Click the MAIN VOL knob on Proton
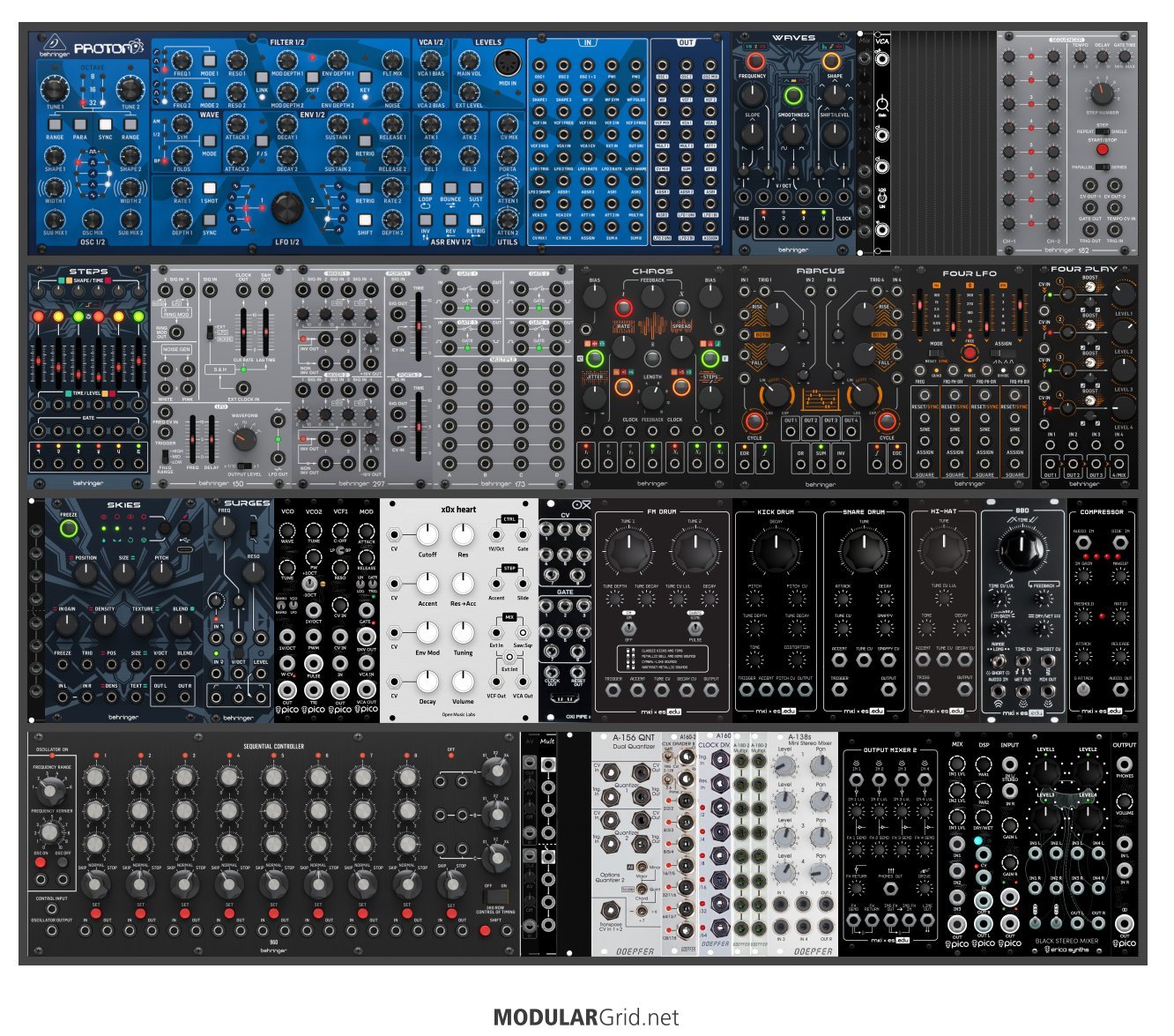The height and width of the screenshot is (1036, 1174). (x=469, y=61)
